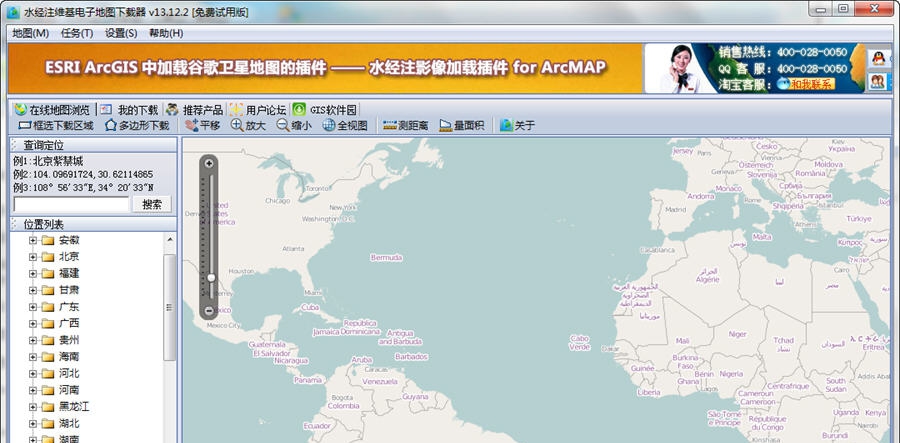Activate the 平移 pan tool
The height and width of the screenshot is (443, 900).
[x=202, y=126]
